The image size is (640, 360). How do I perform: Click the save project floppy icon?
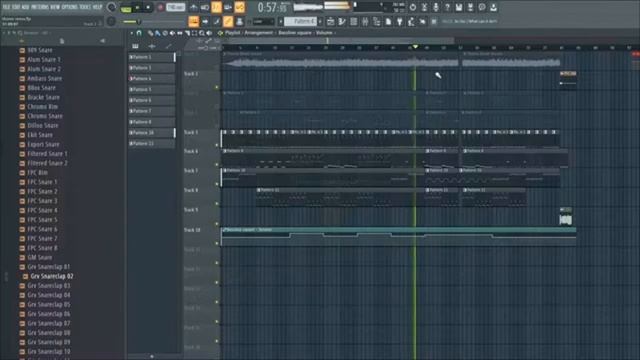pos(459,7)
